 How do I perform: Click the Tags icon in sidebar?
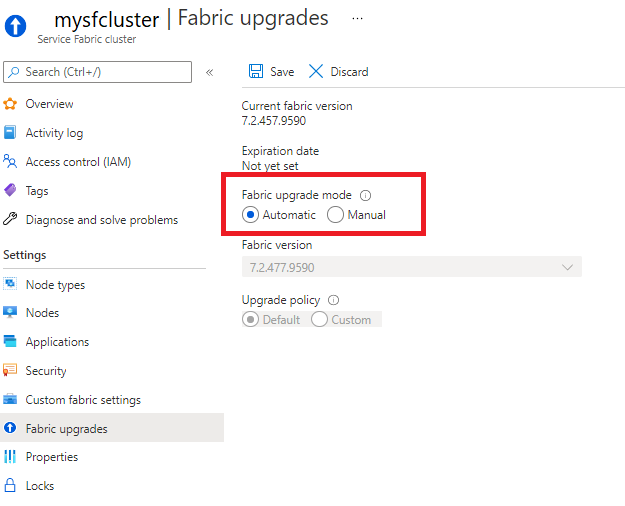click(10, 191)
